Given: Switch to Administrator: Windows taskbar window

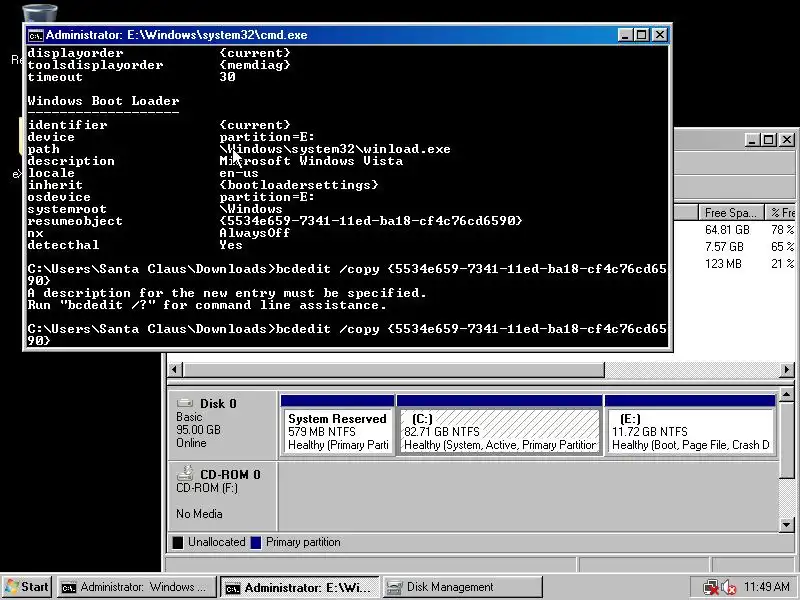Looking at the screenshot, I should (136, 587).
